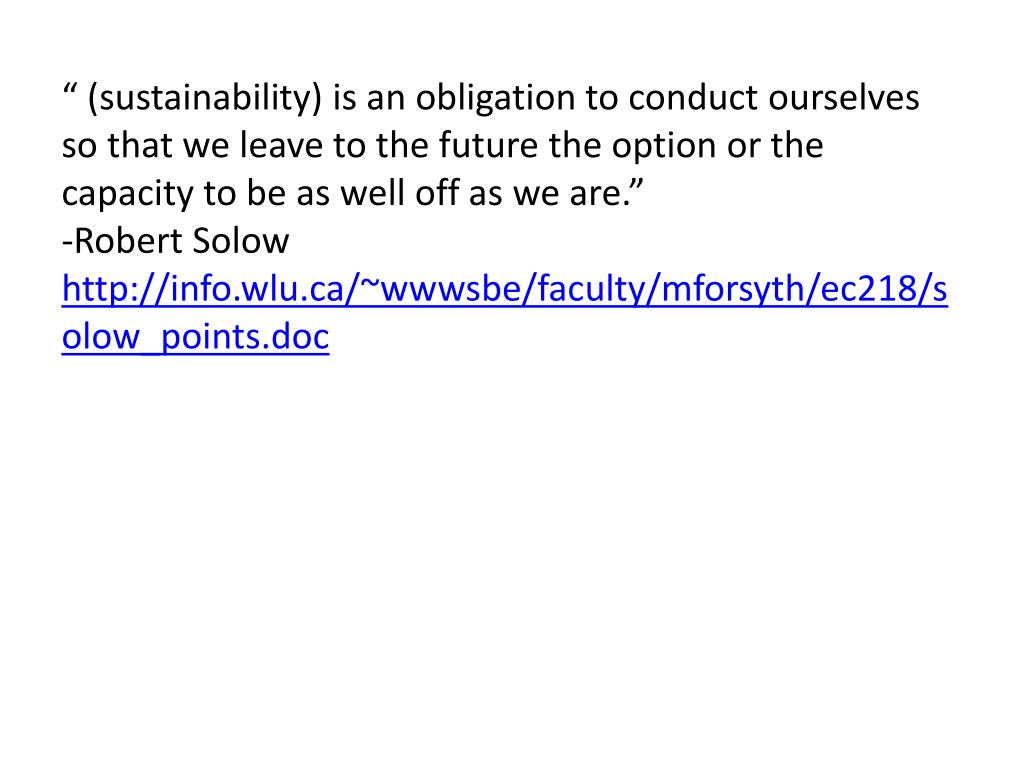Select the "-Robert Solow" attribution line
Screen dimensions: 1024x768
[175, 241]
